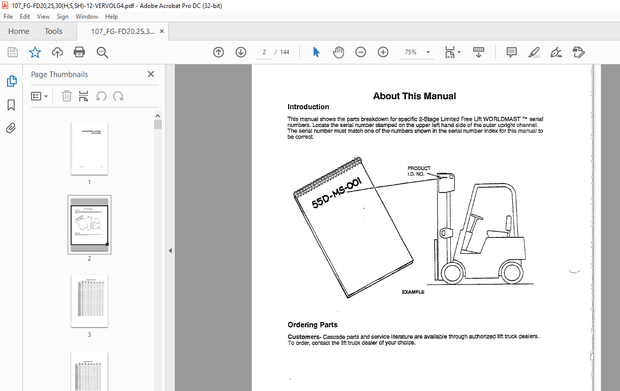This screenshot has width=620, height=391.
Task: Click the thumbnail panel extract/print pages icon
Action: tap(83, 96)
